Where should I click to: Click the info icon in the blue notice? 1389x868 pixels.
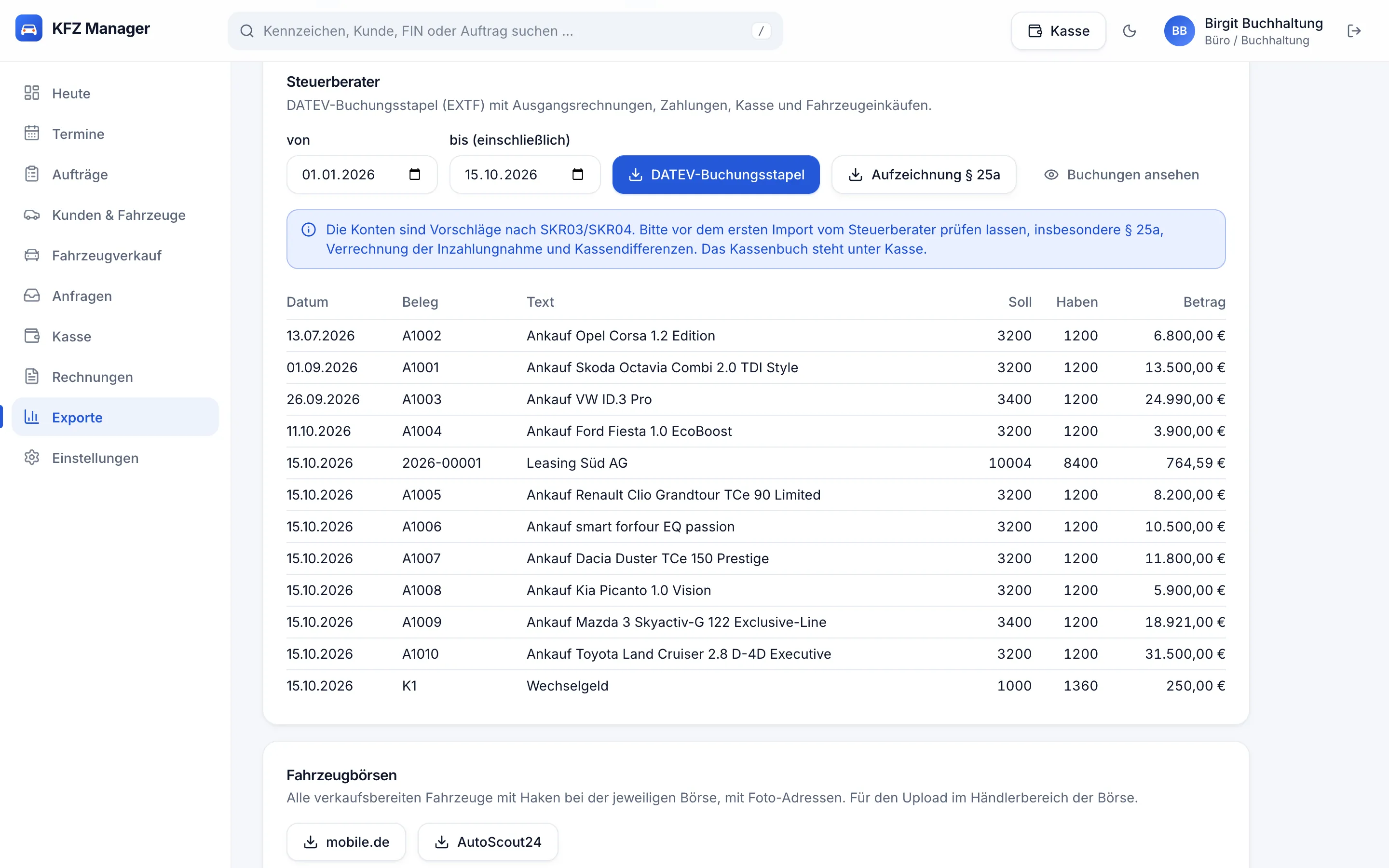(x=309, y=230)
